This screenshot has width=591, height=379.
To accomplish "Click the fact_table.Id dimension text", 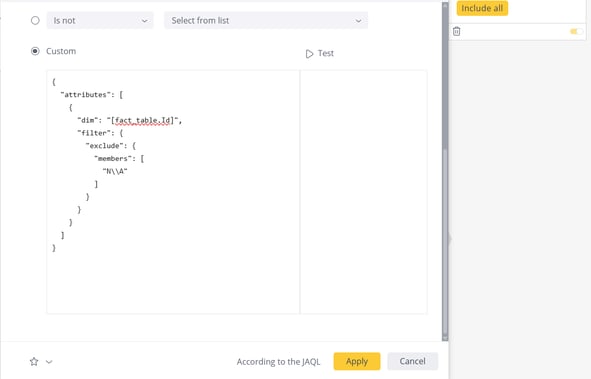I will [143, 120].
